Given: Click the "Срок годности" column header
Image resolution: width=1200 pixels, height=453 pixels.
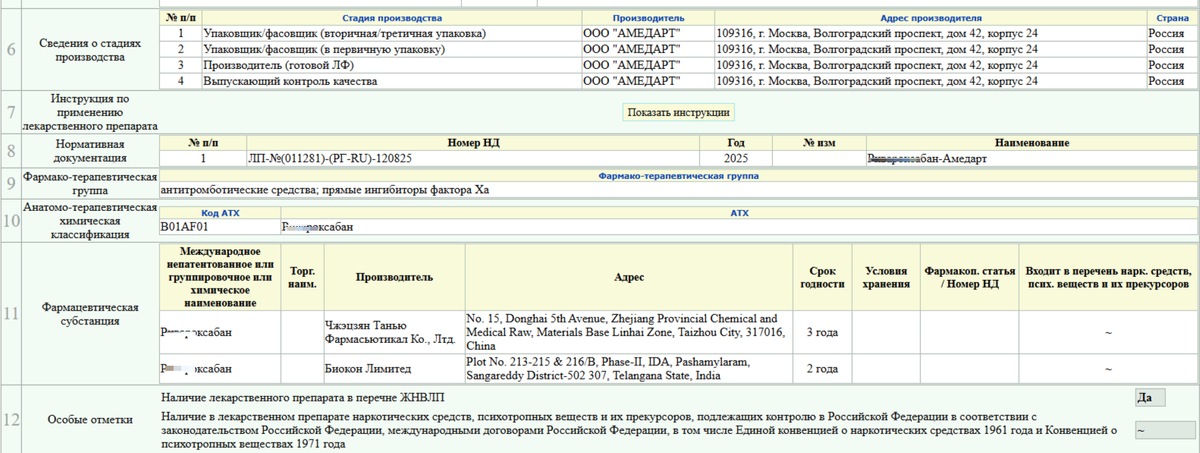Looking at the screenshot, I should point(822,277).
